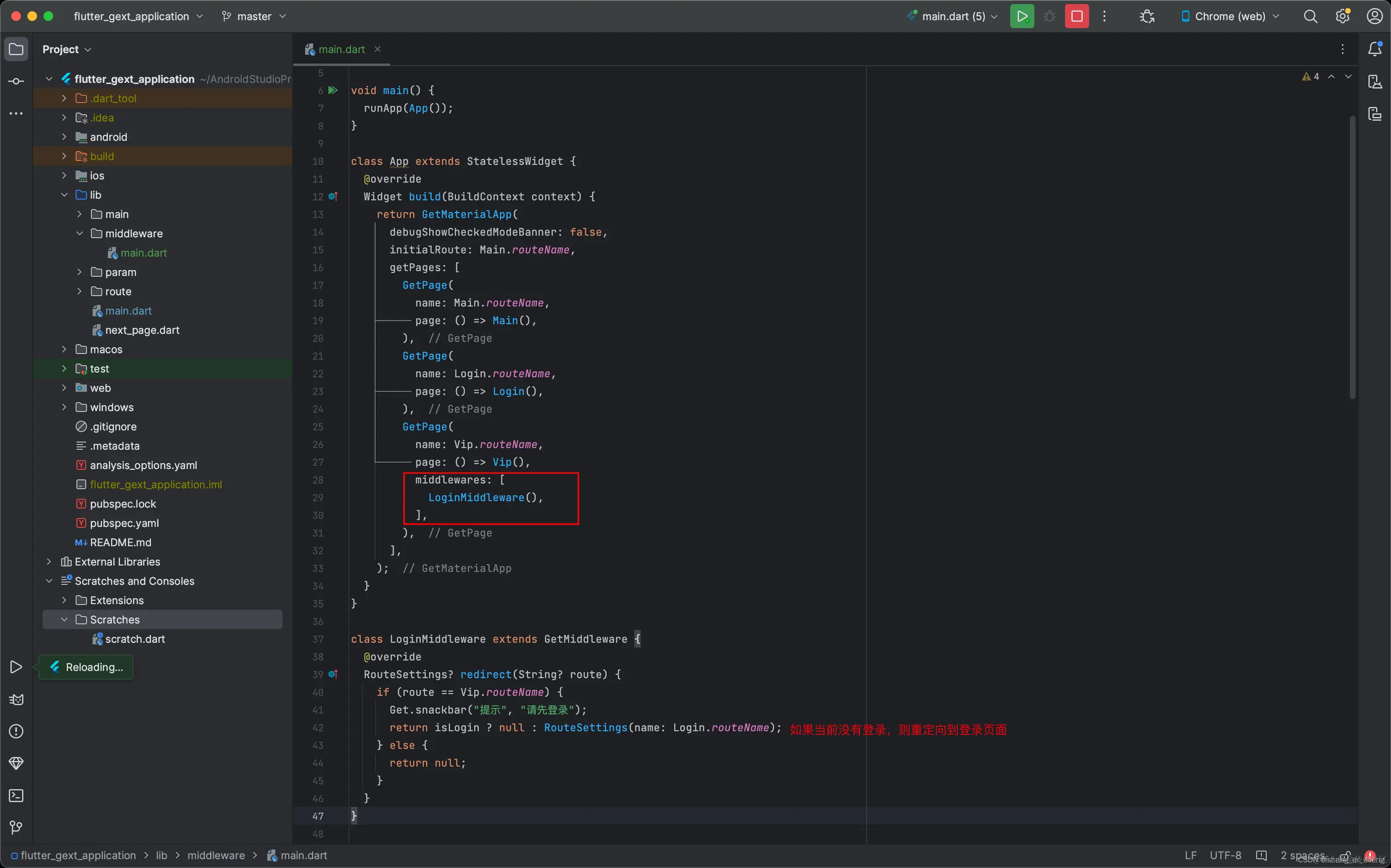Open the master branch dropdown

point(254,16)
